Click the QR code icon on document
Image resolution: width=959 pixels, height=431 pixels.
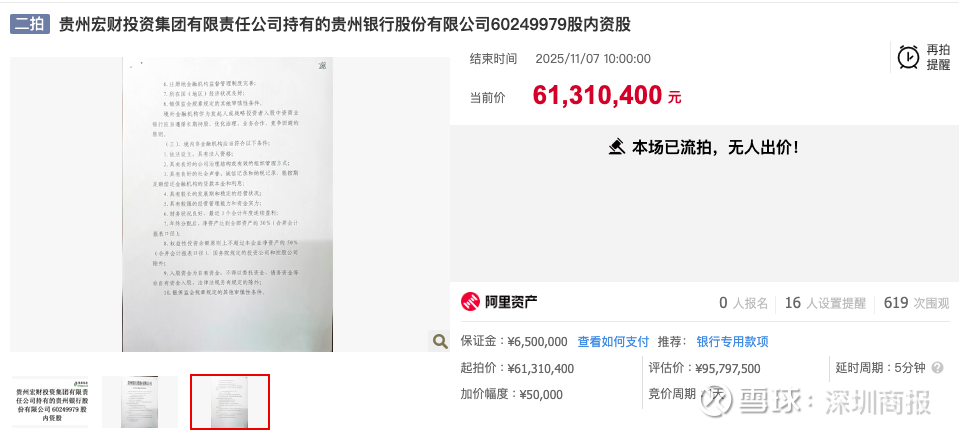click(322, 65)
